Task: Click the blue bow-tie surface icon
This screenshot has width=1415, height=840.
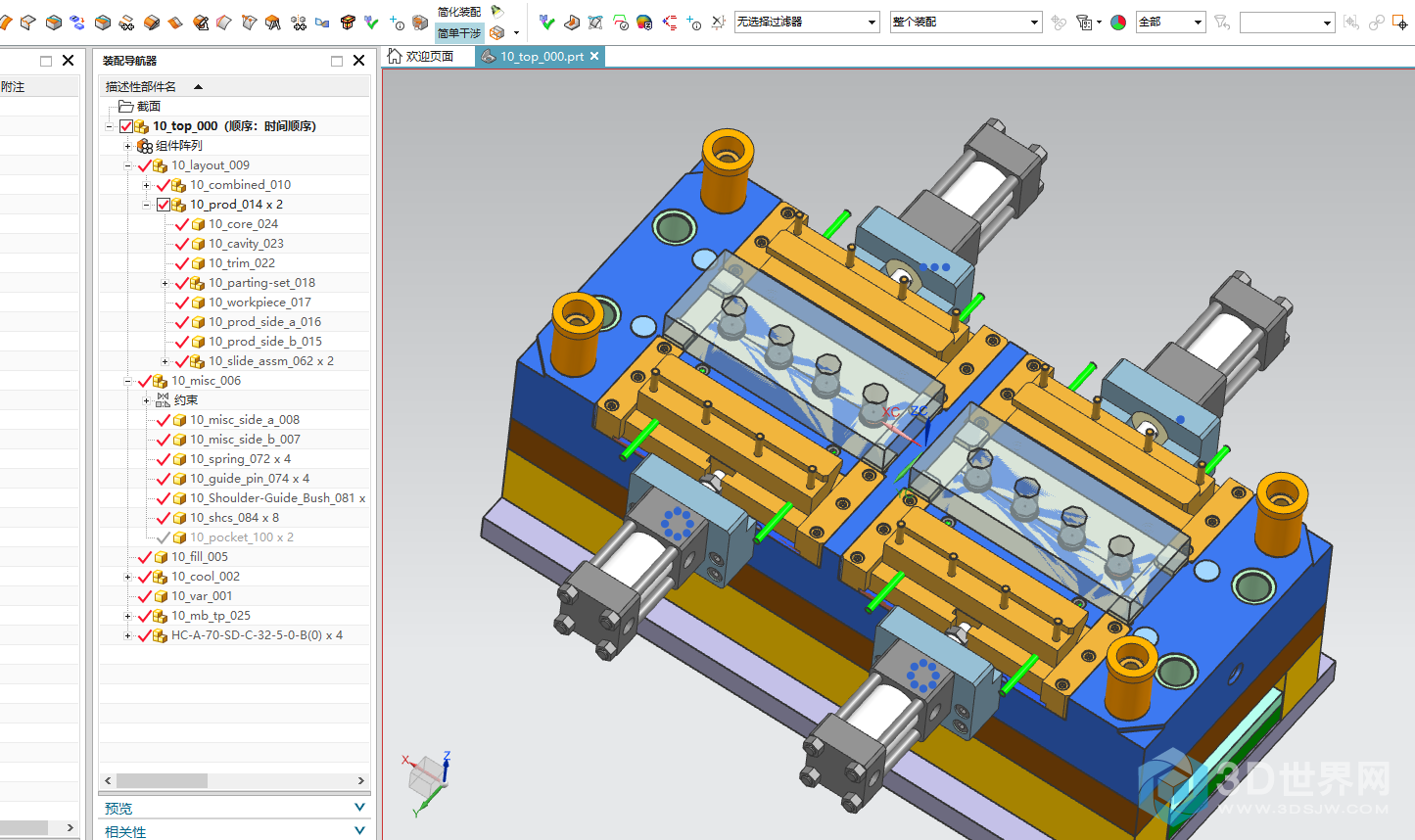Action: pos(322,23)
